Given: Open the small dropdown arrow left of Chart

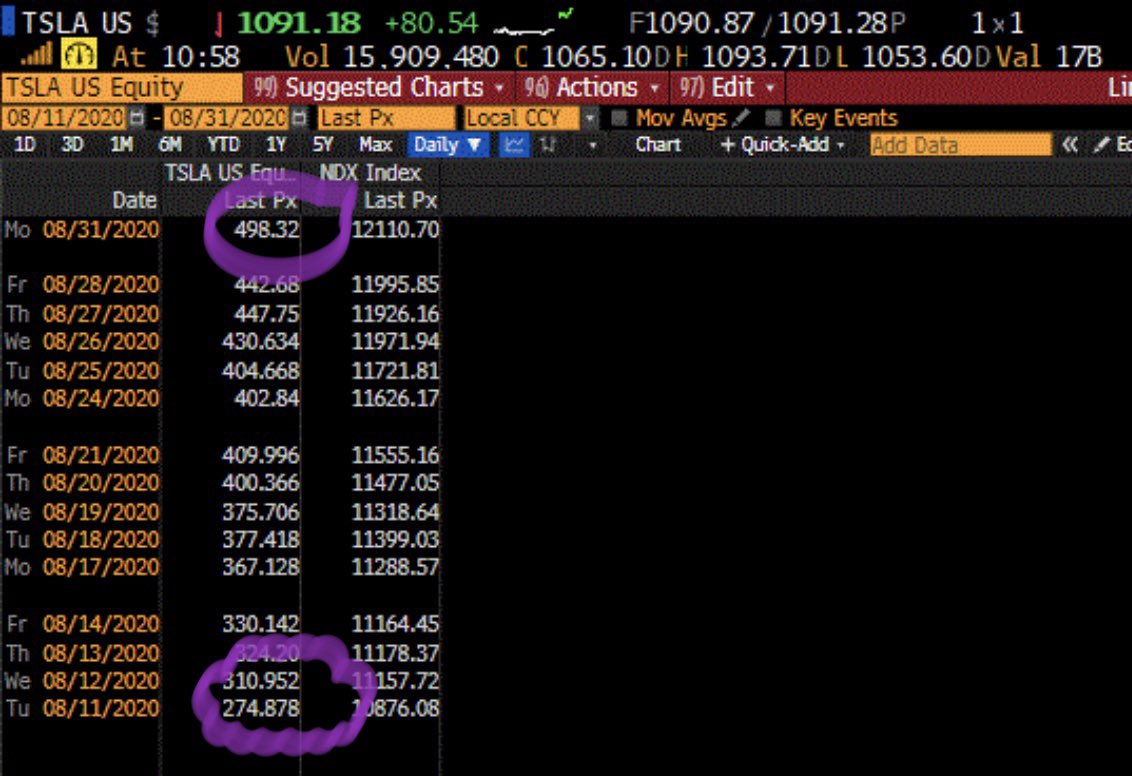Looking at the screenshot, I should pyautogui.click(x=593, y=146).
